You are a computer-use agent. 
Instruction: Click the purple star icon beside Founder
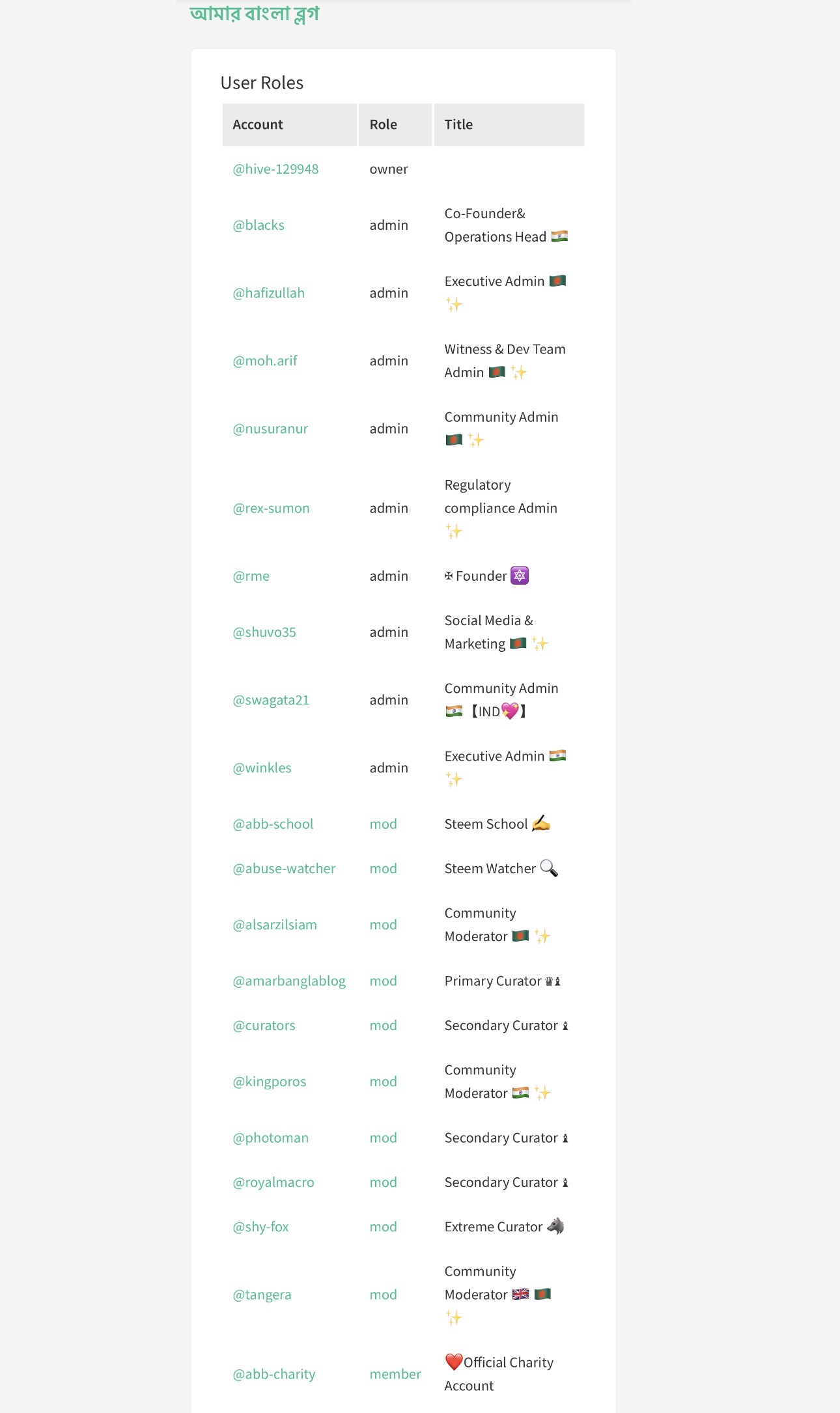520,576
